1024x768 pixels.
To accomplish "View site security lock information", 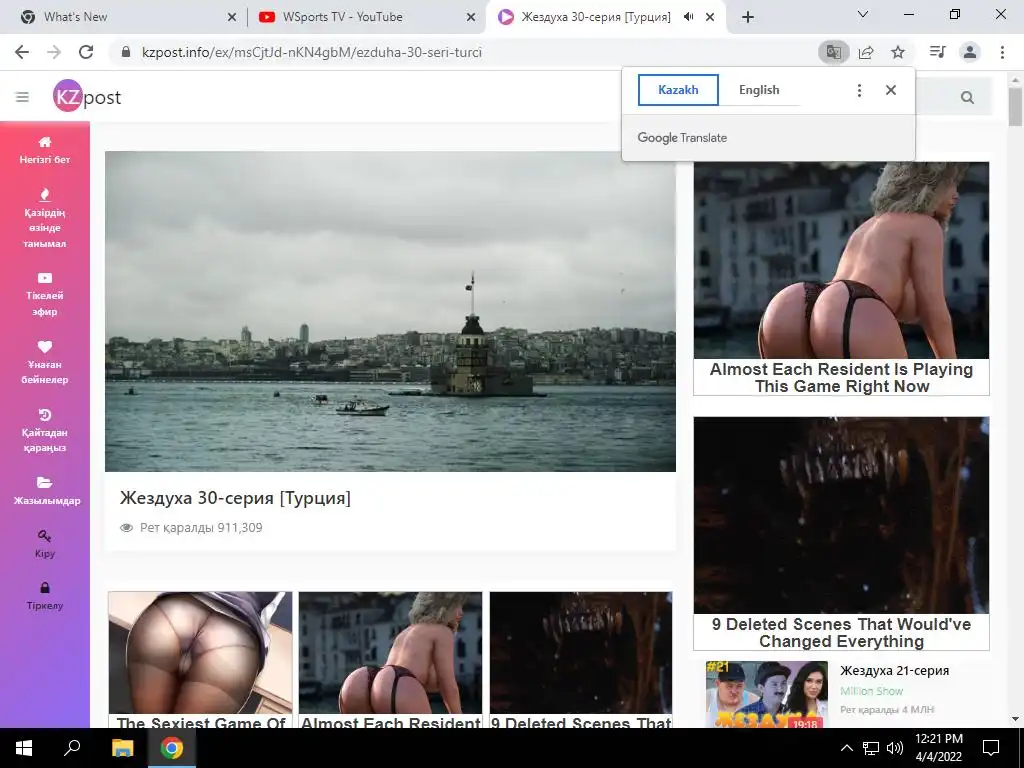I will (x=127, y=52).
